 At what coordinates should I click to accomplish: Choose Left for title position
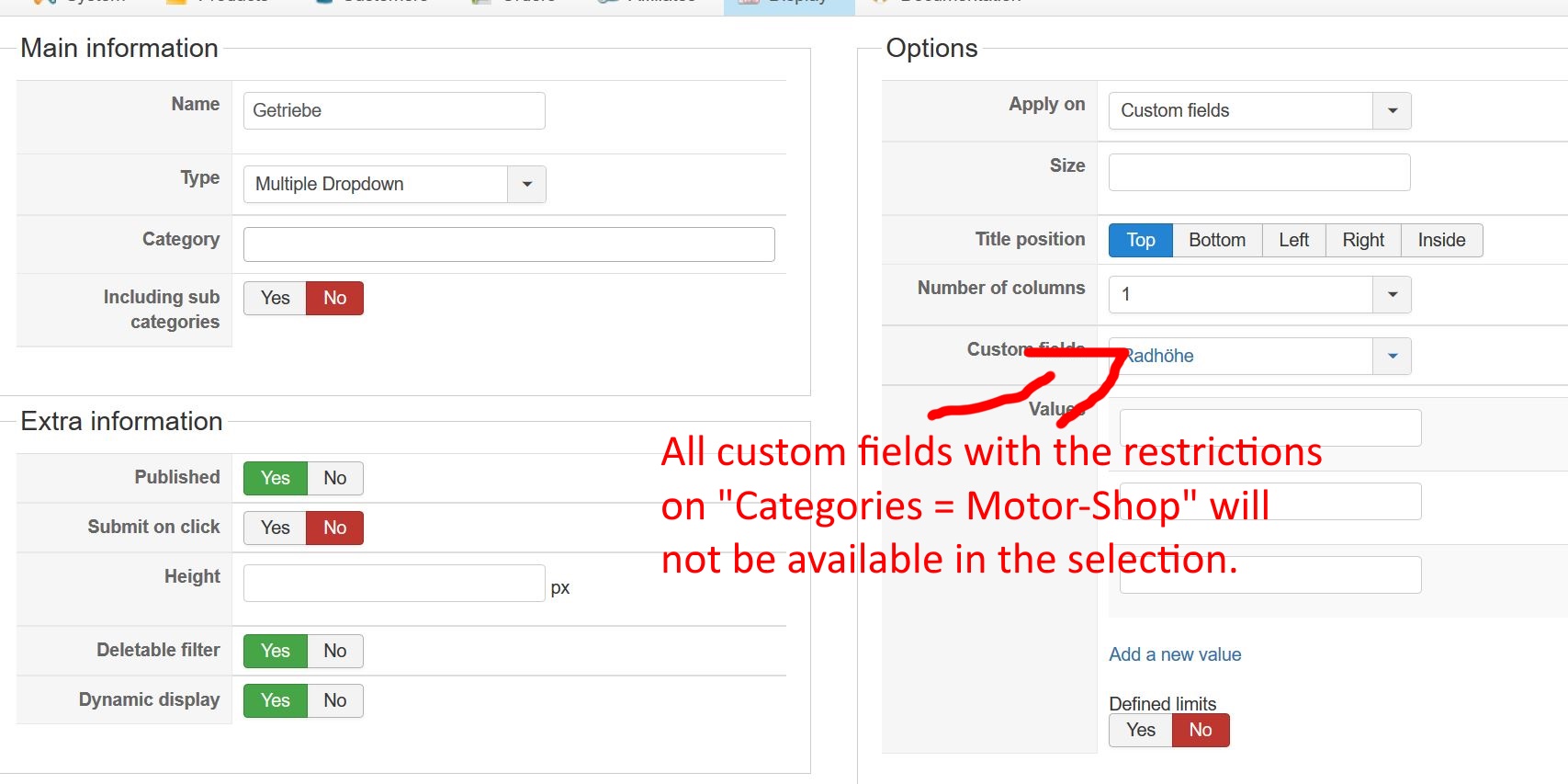click(1293, 240)
